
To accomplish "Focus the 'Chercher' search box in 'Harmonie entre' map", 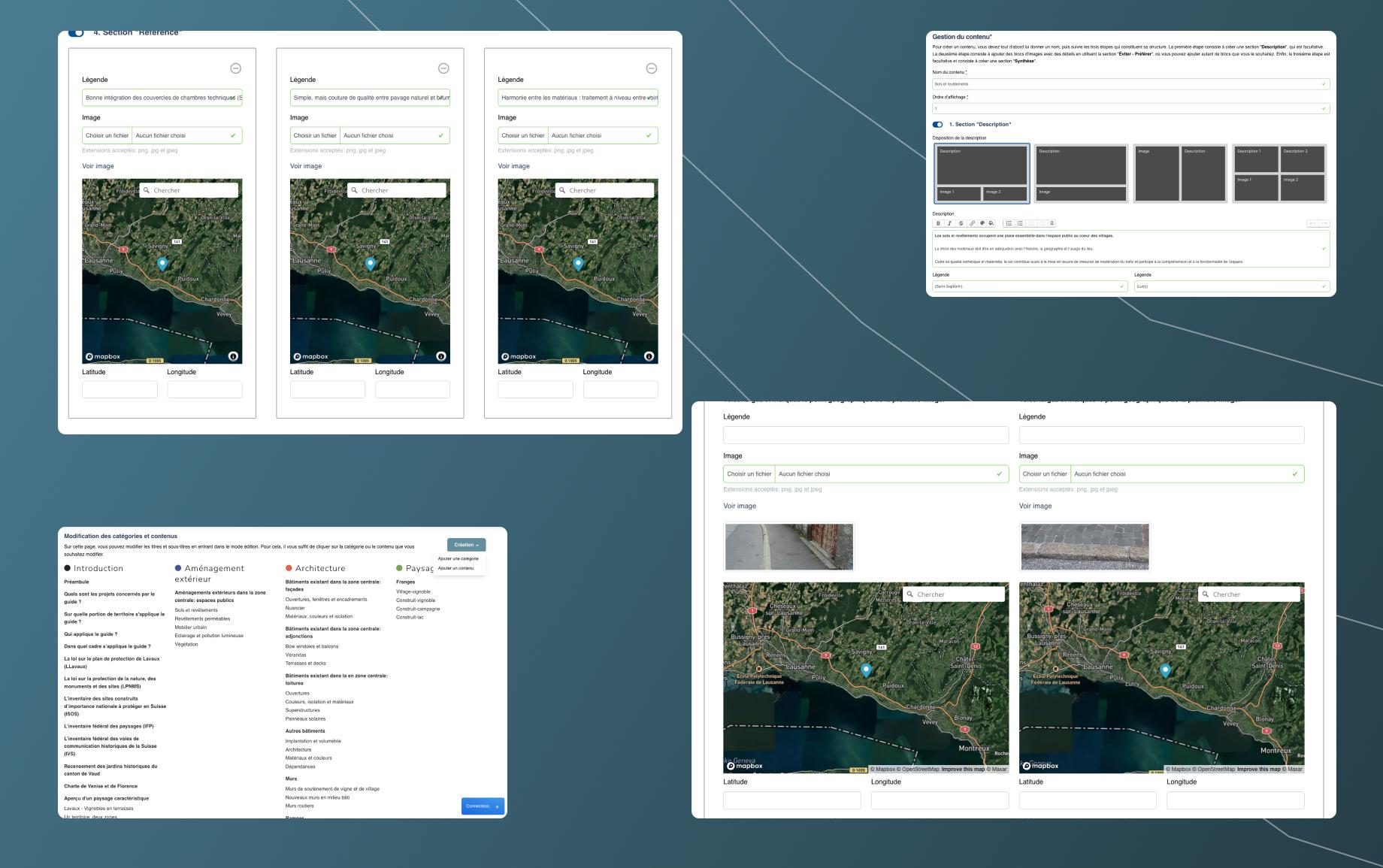I will pyautogui.click(x=605, y=190).
